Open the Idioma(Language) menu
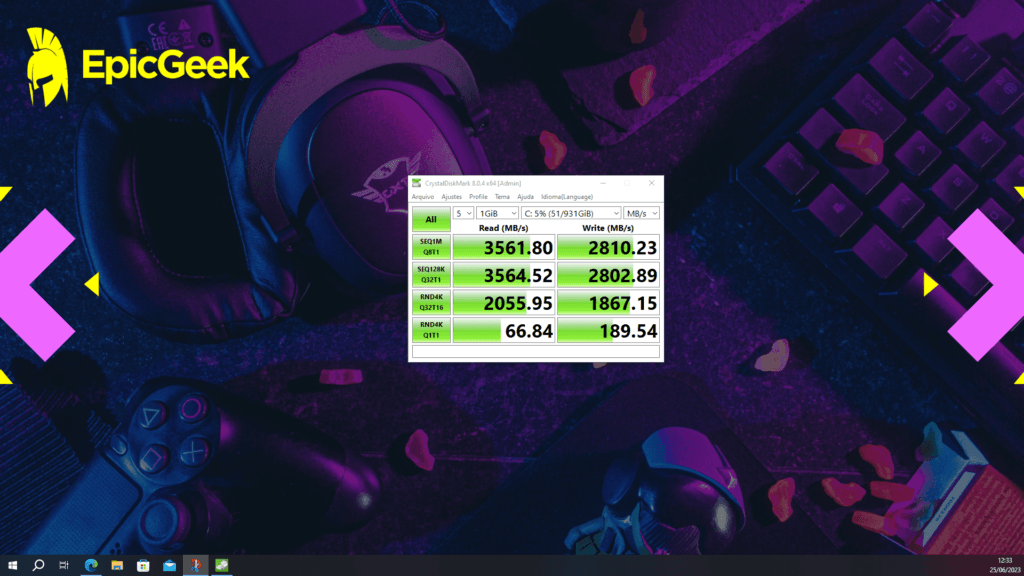The height and width of the screenshot is (576, 1024). (x=567, y=197)
